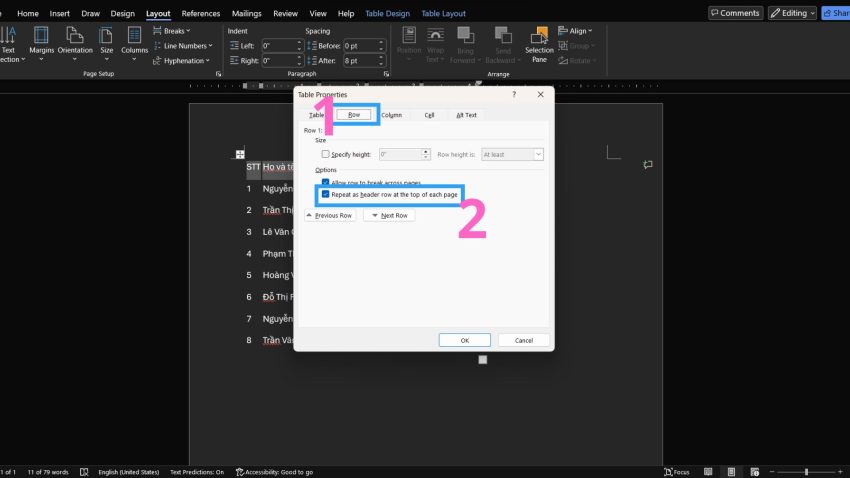Open the Orientation icon menu

click(x=75, y=39)
